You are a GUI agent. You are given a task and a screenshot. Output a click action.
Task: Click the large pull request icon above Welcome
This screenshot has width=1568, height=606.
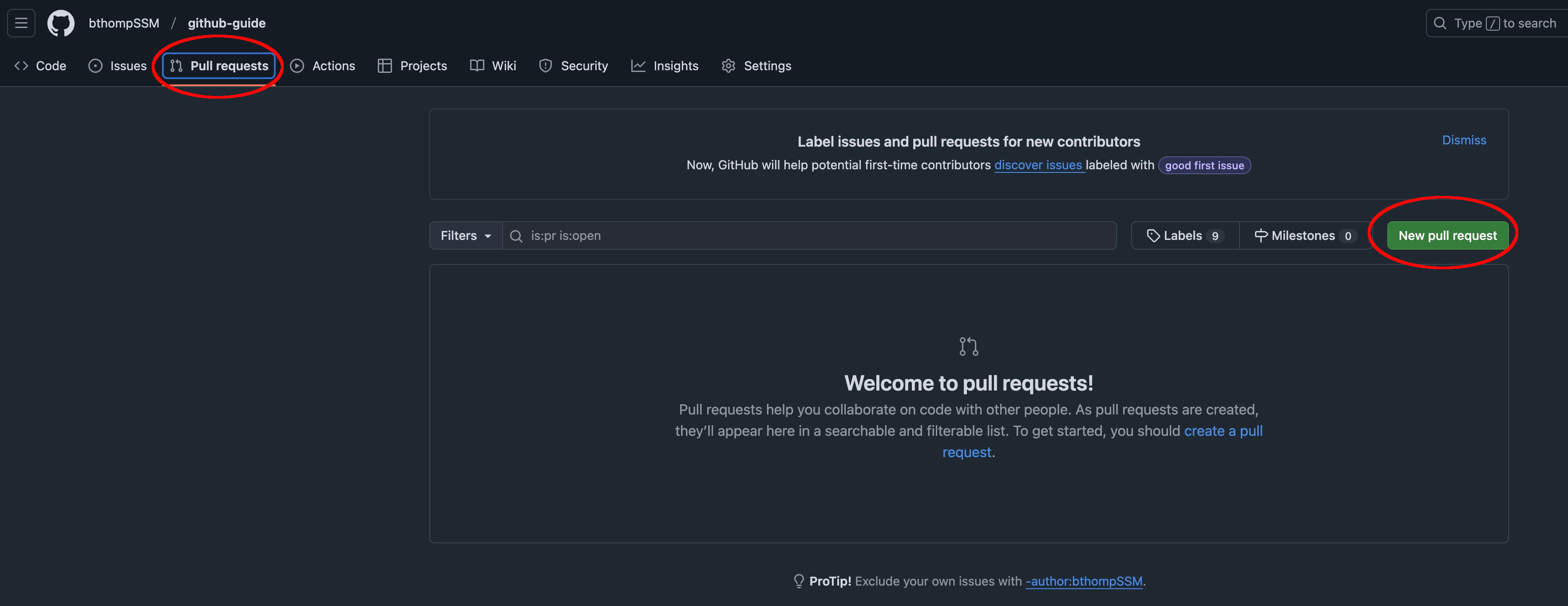(968, 347)
